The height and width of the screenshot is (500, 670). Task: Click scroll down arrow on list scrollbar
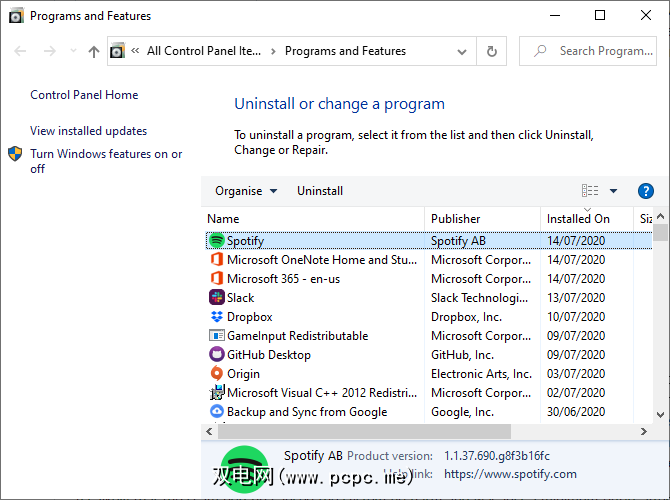[661, 415]
